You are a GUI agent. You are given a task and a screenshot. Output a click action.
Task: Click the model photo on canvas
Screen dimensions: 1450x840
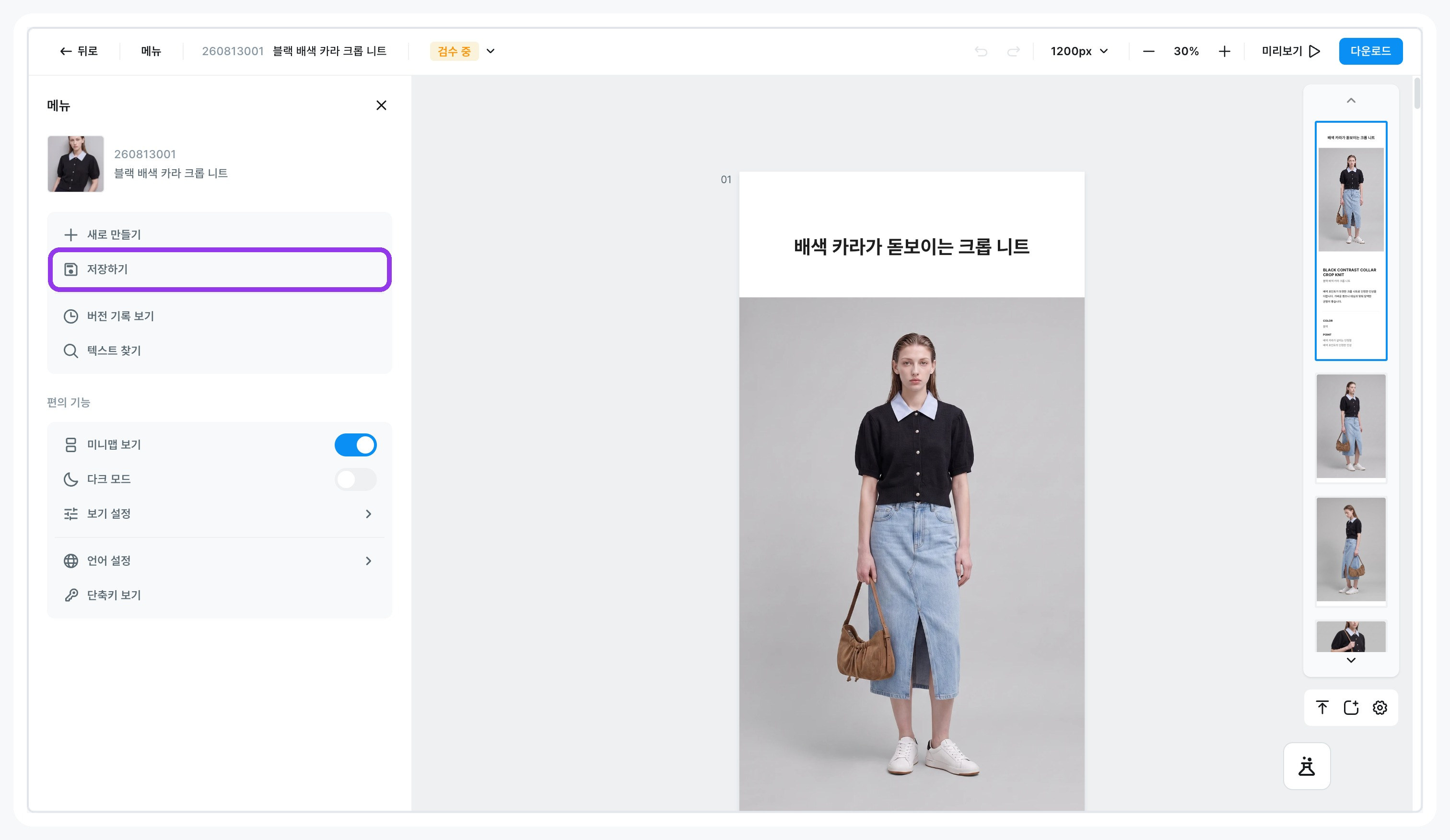912,553
